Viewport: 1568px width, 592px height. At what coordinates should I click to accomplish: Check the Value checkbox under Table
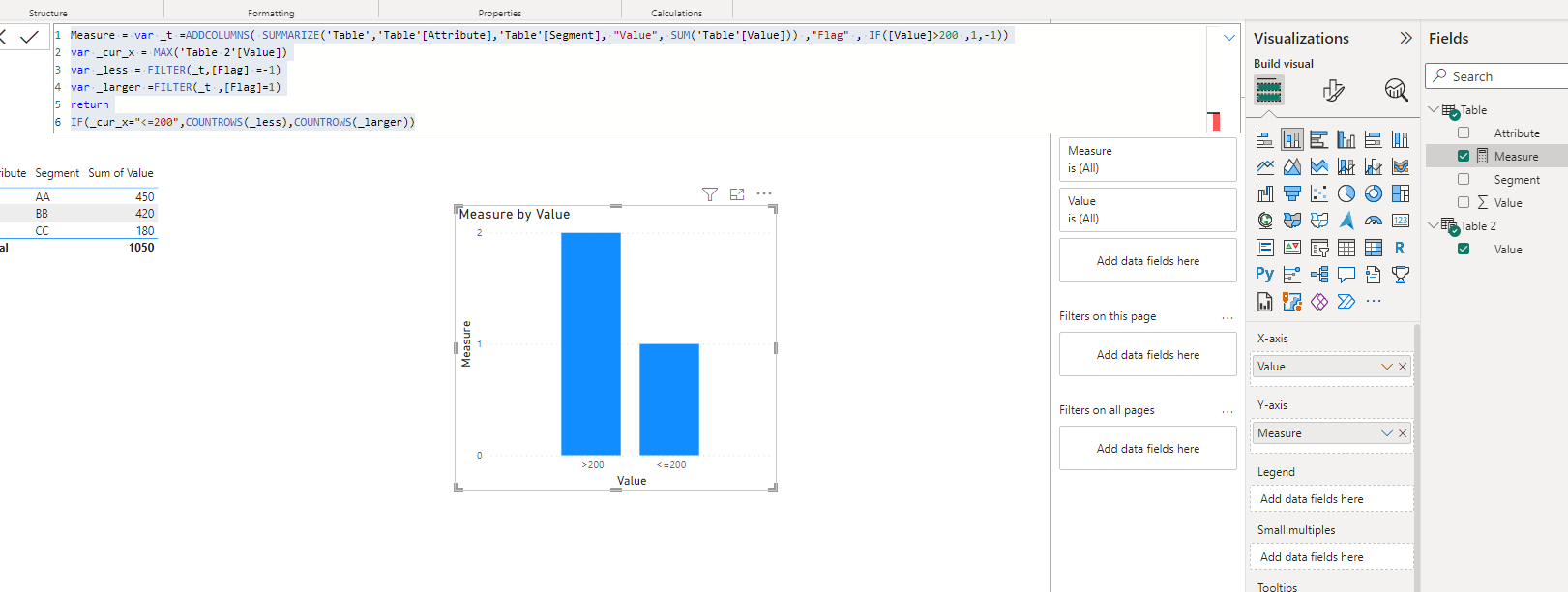pyautogui.click(x=1464, y=202)
